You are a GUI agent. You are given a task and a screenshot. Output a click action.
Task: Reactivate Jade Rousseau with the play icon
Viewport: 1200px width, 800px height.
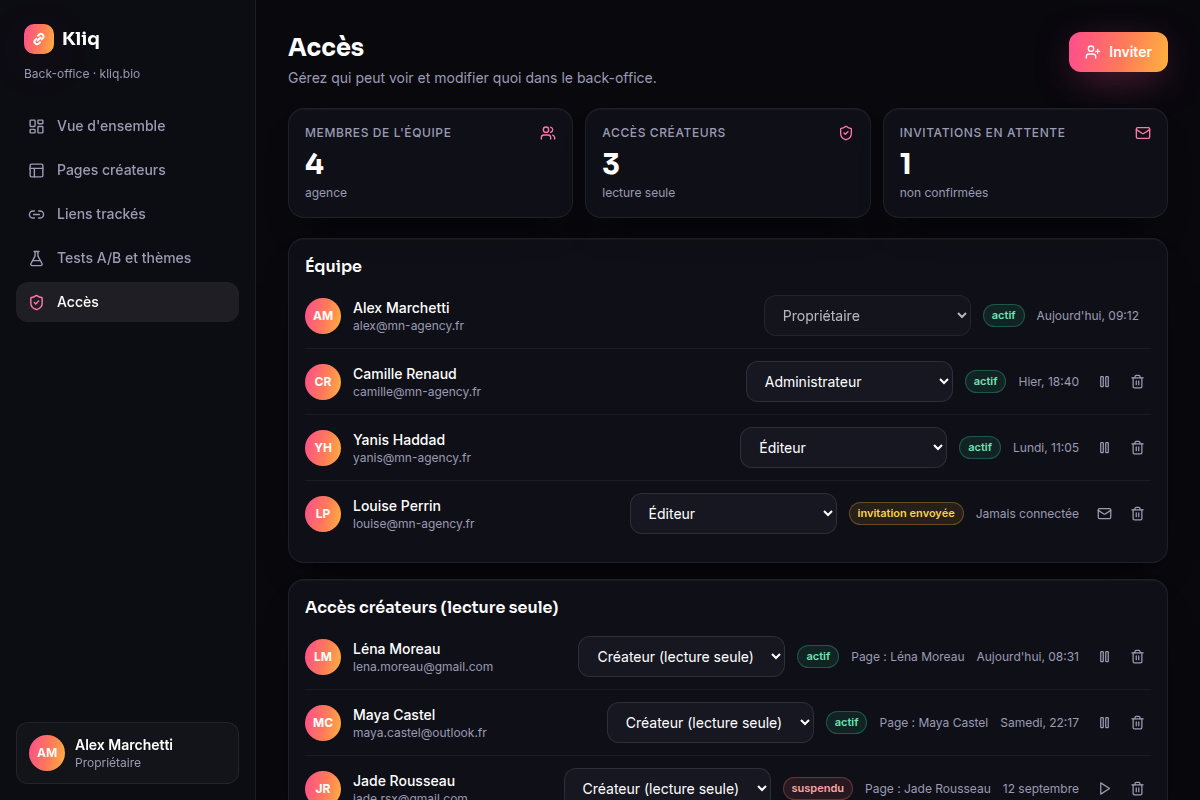point(1105,788)
